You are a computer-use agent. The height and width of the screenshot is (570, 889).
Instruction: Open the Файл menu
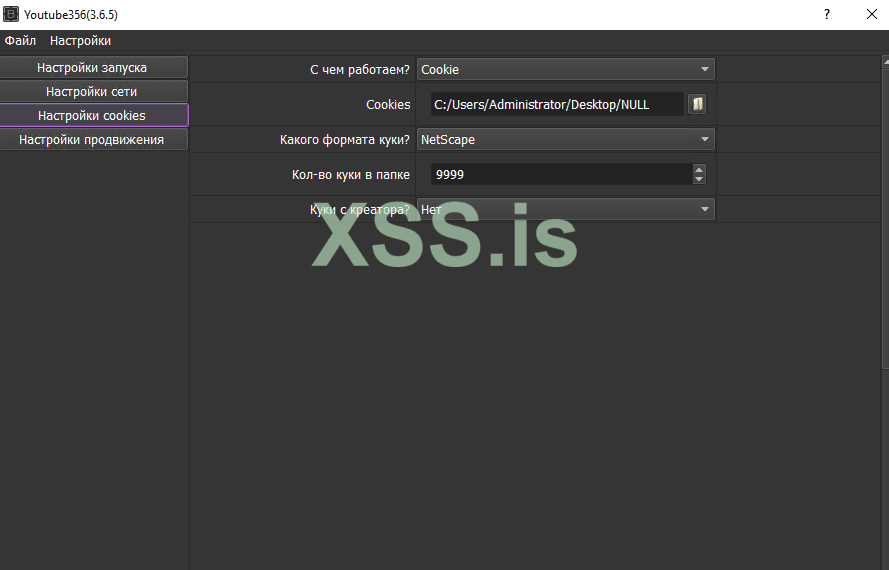[x=20, y=41]
